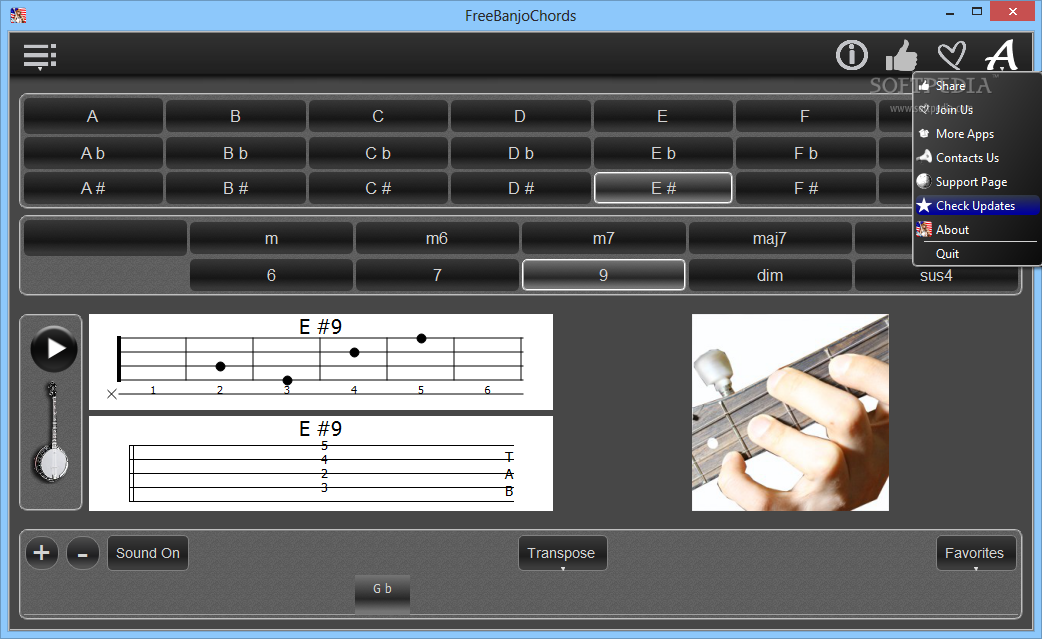Viewport: 1042px width, 639px height.
Task: Select the 6 chord type
Action: tap(271, 275)
